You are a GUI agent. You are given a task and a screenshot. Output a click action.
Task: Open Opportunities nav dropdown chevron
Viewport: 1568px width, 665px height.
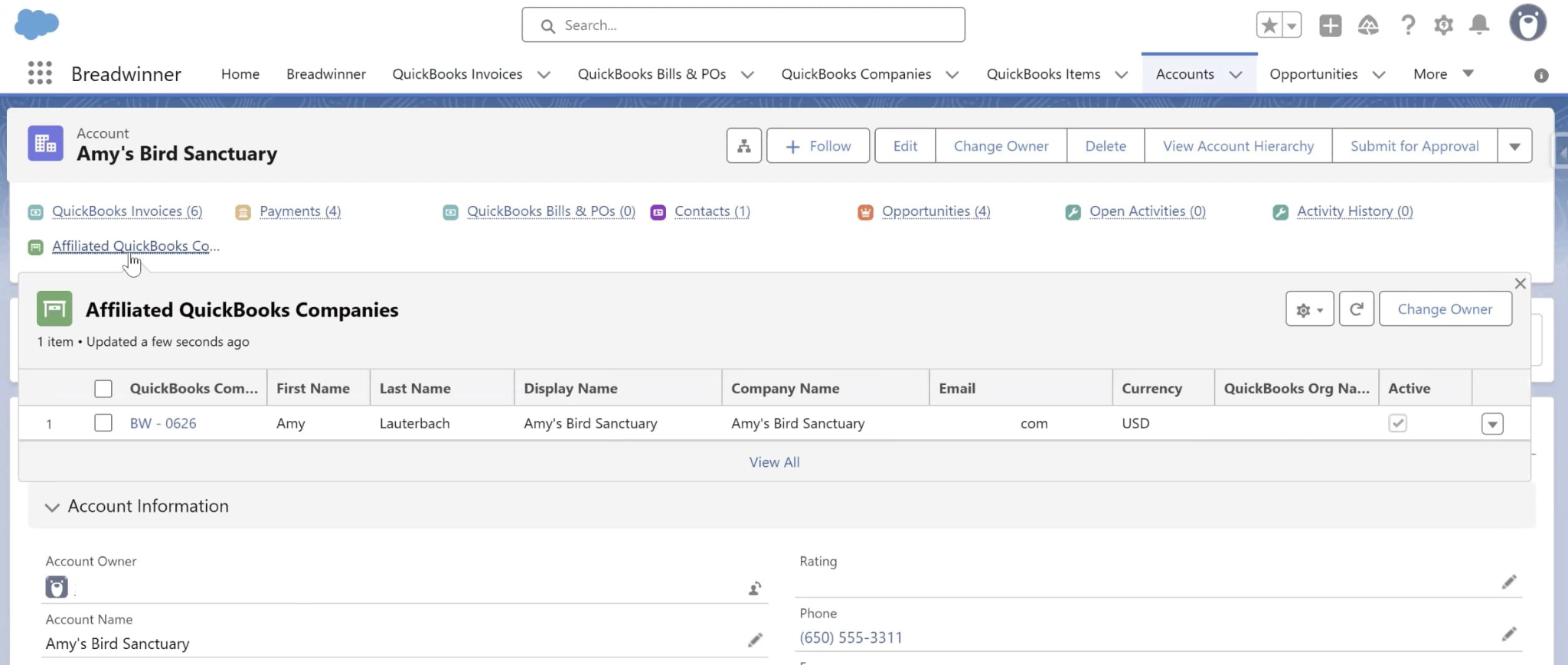click(1378, 75)
